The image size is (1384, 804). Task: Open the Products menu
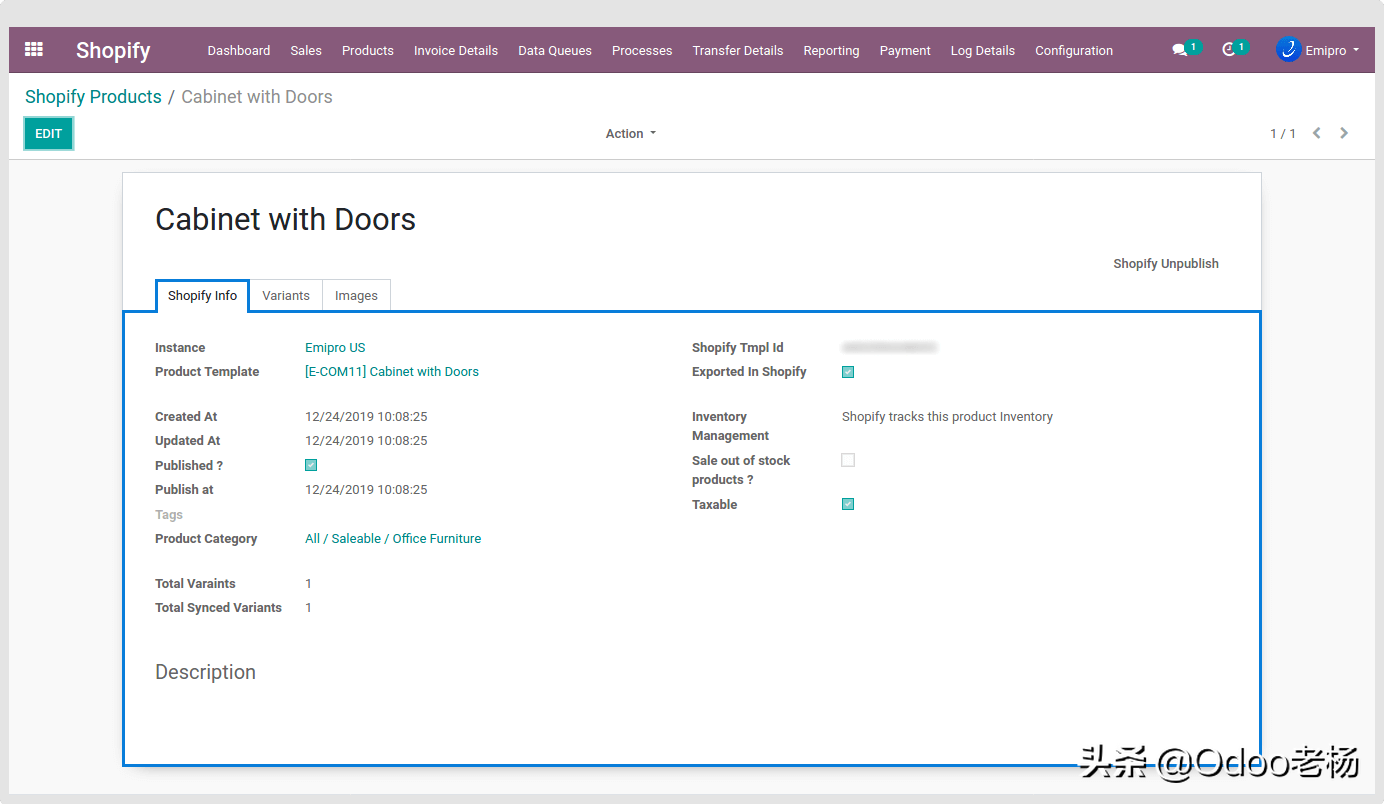368,50
